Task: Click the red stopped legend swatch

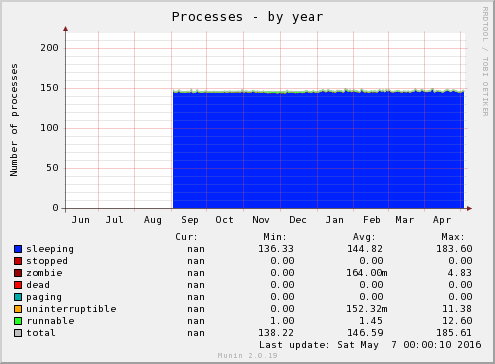Action: (x=18, y=261)
